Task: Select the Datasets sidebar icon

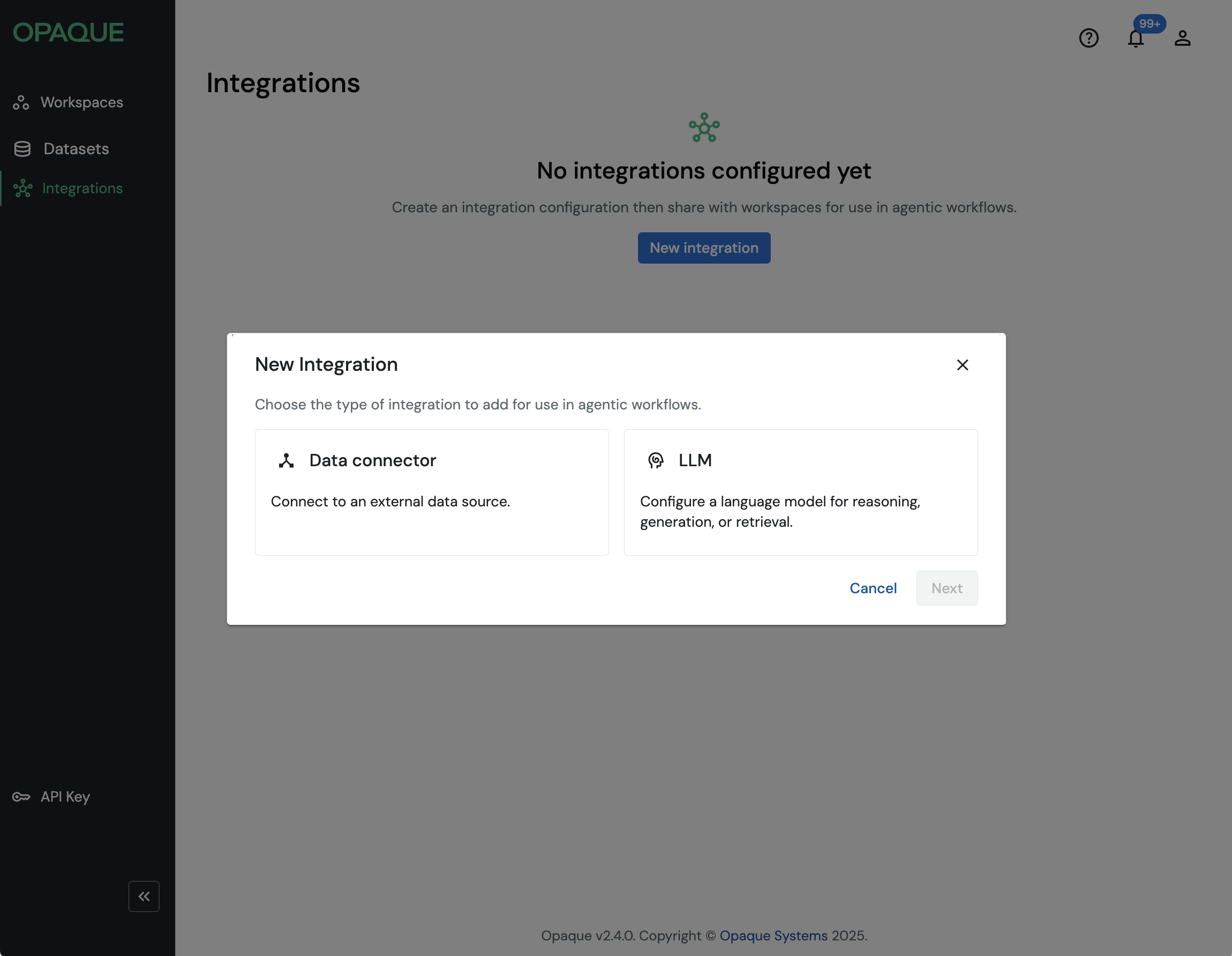Action: click(x=21, y=148)
